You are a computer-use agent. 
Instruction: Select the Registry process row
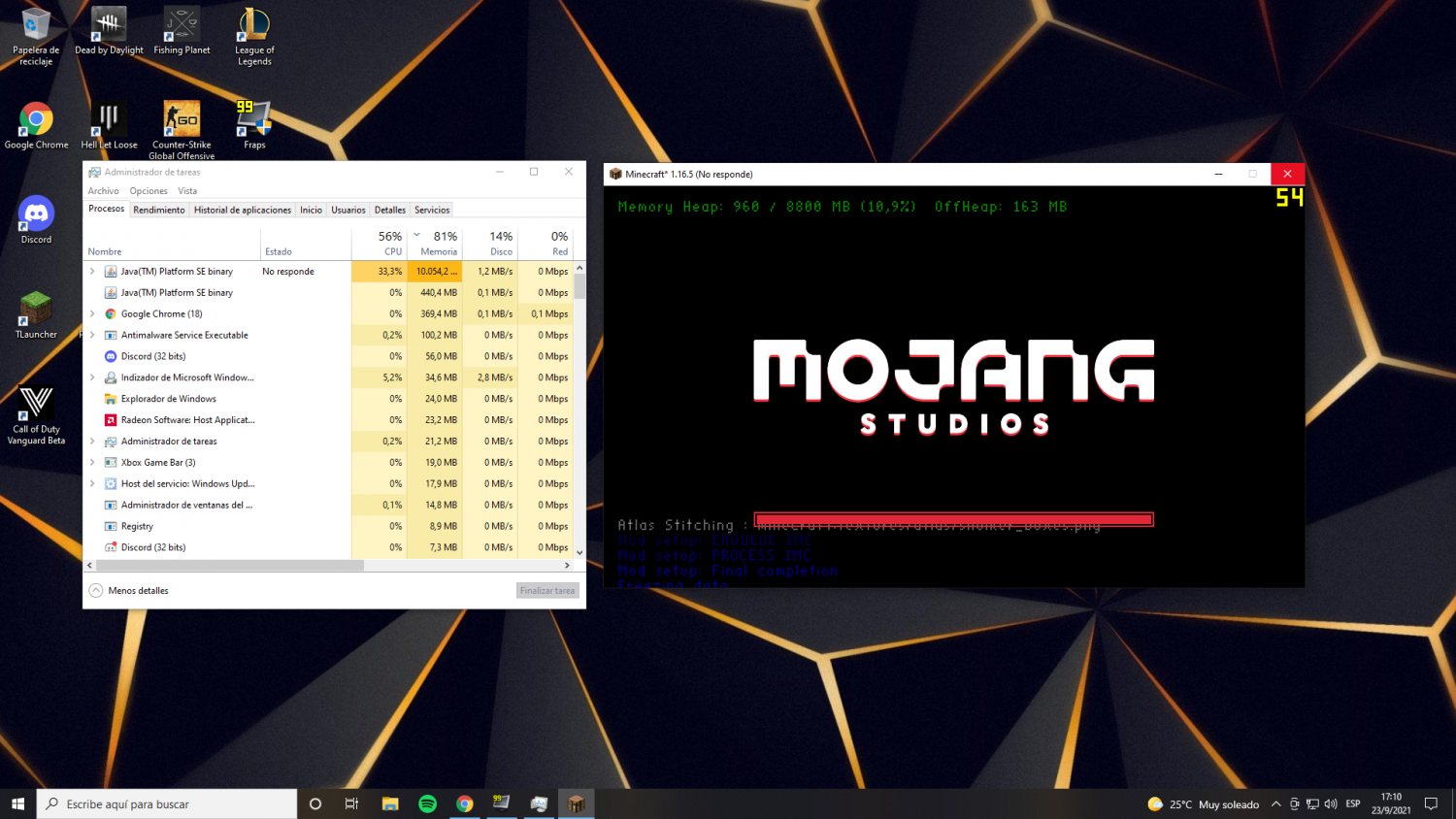coord(329,526)
